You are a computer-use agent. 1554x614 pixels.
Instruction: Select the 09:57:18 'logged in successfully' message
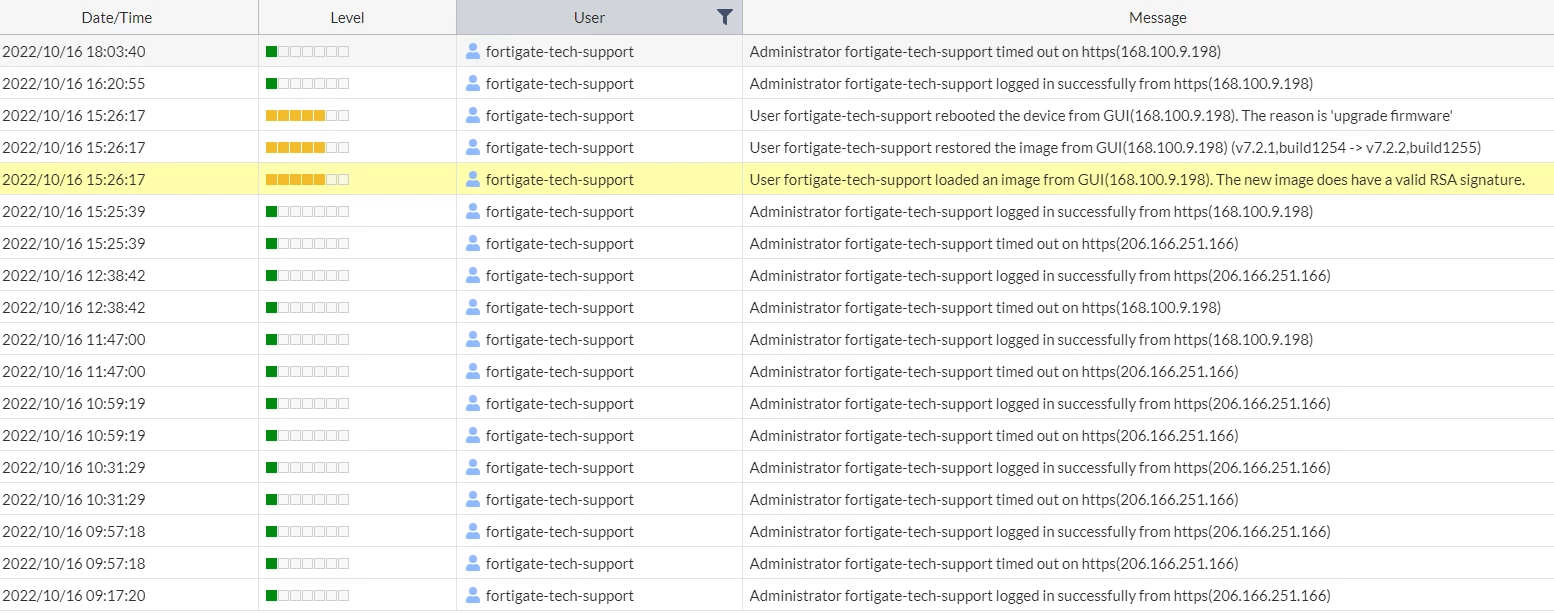[1040, 531]
